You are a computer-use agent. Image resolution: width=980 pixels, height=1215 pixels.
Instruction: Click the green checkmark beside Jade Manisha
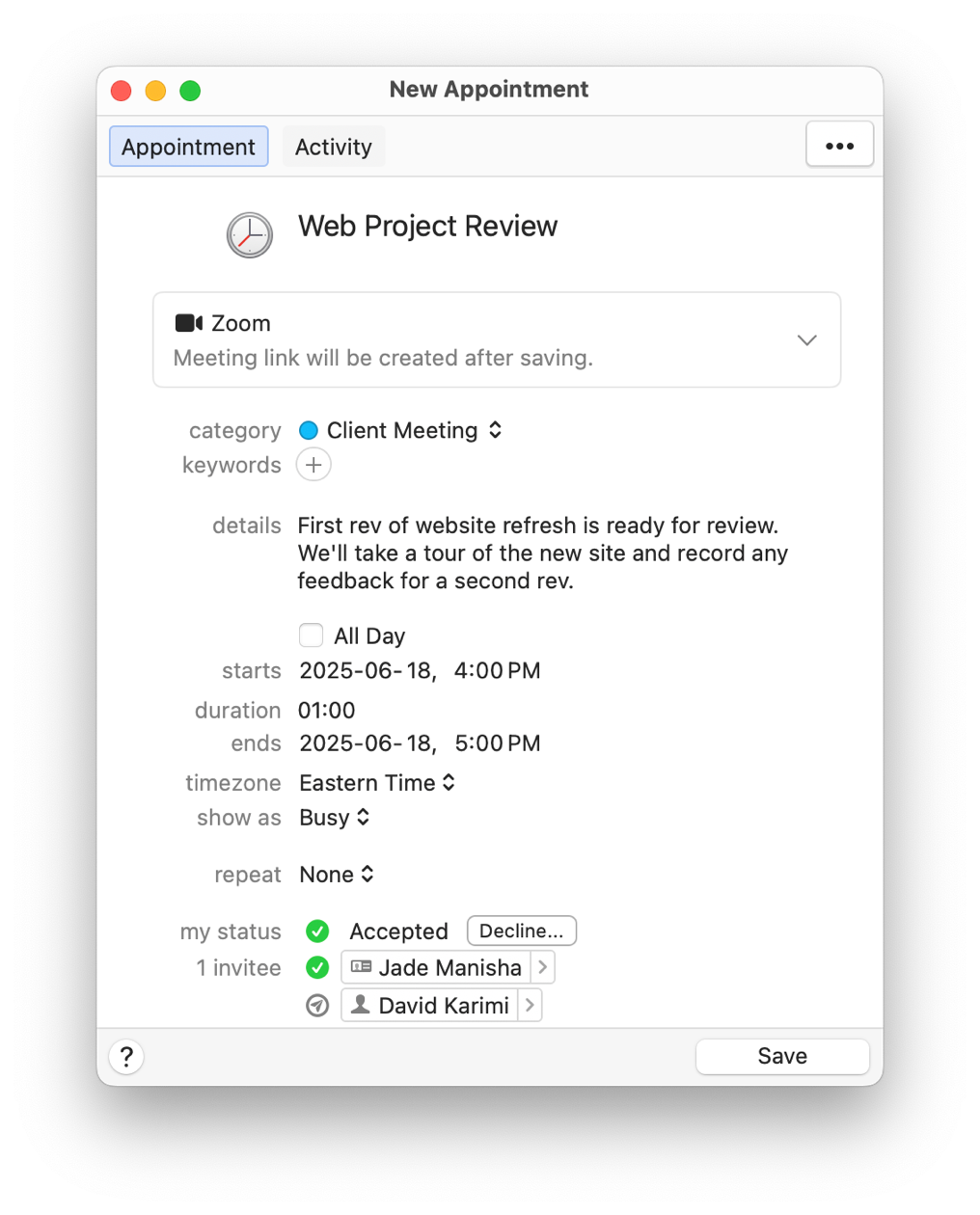(x=317, y=967)
